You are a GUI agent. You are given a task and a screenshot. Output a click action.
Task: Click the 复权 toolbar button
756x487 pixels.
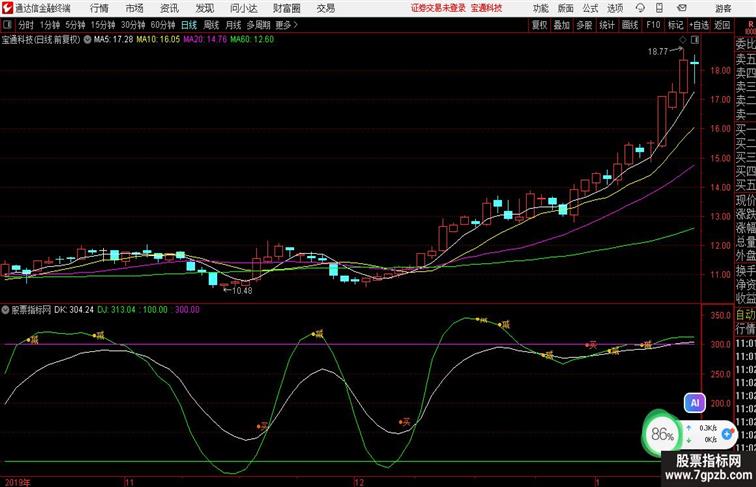coord(540,25)
